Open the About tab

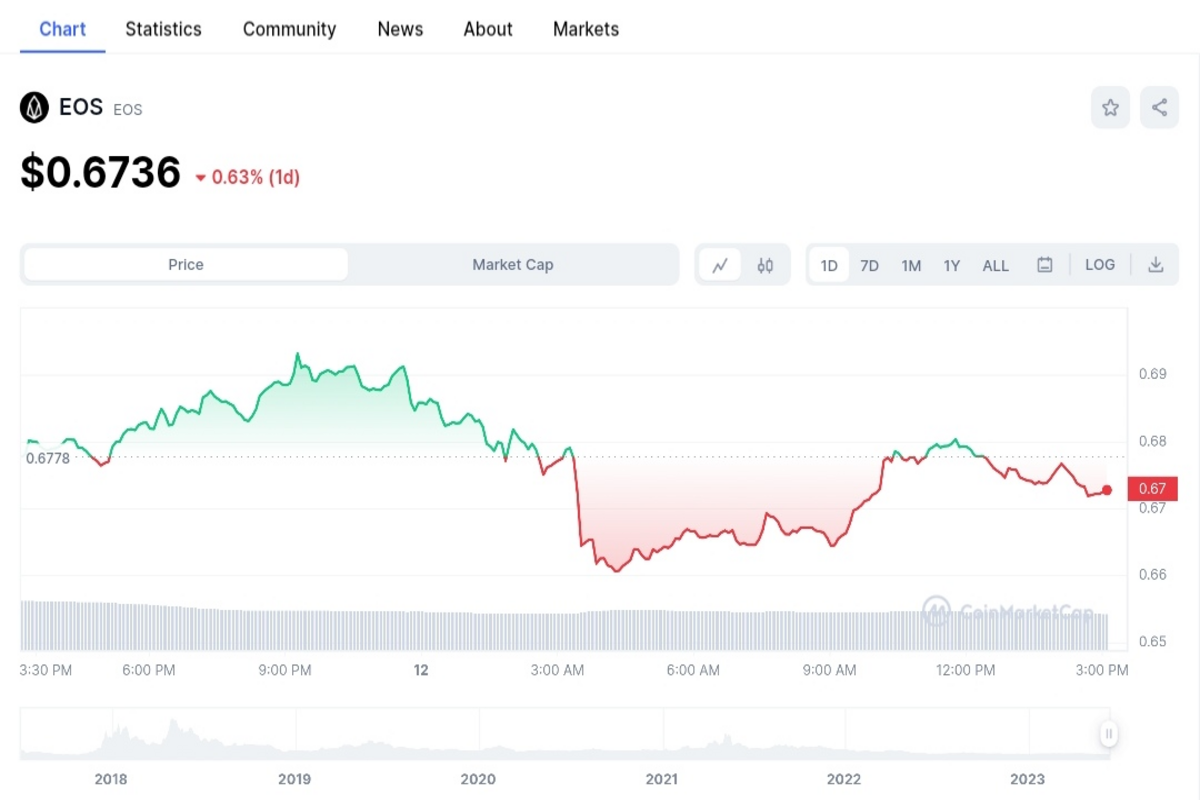pyautogui.click(x=488, y=29)
